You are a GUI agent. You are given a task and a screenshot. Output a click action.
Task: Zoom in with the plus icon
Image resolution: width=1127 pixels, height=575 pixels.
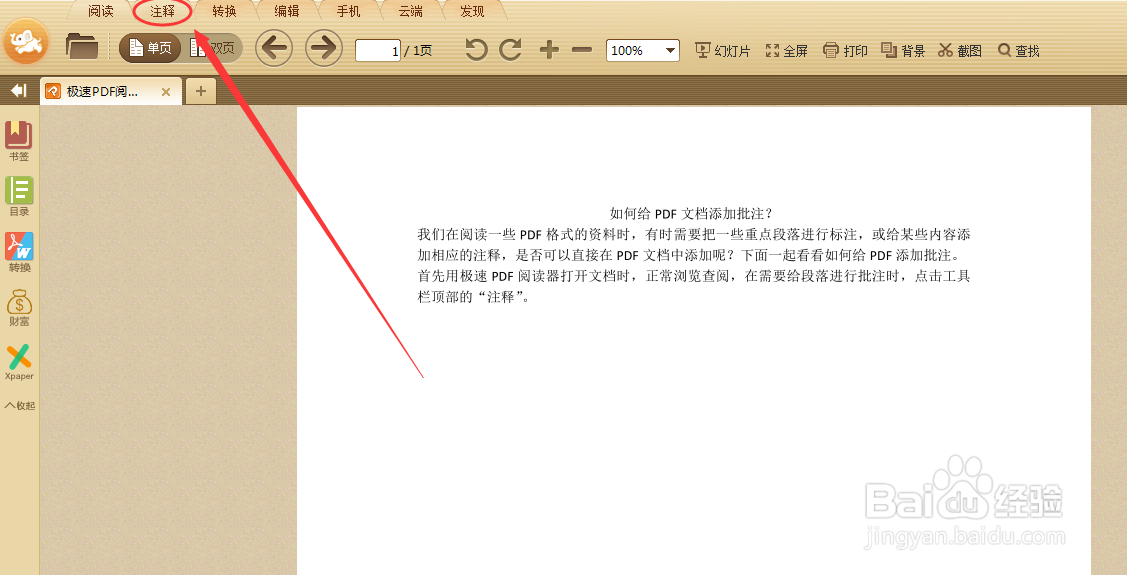click(x=549, y=50)
